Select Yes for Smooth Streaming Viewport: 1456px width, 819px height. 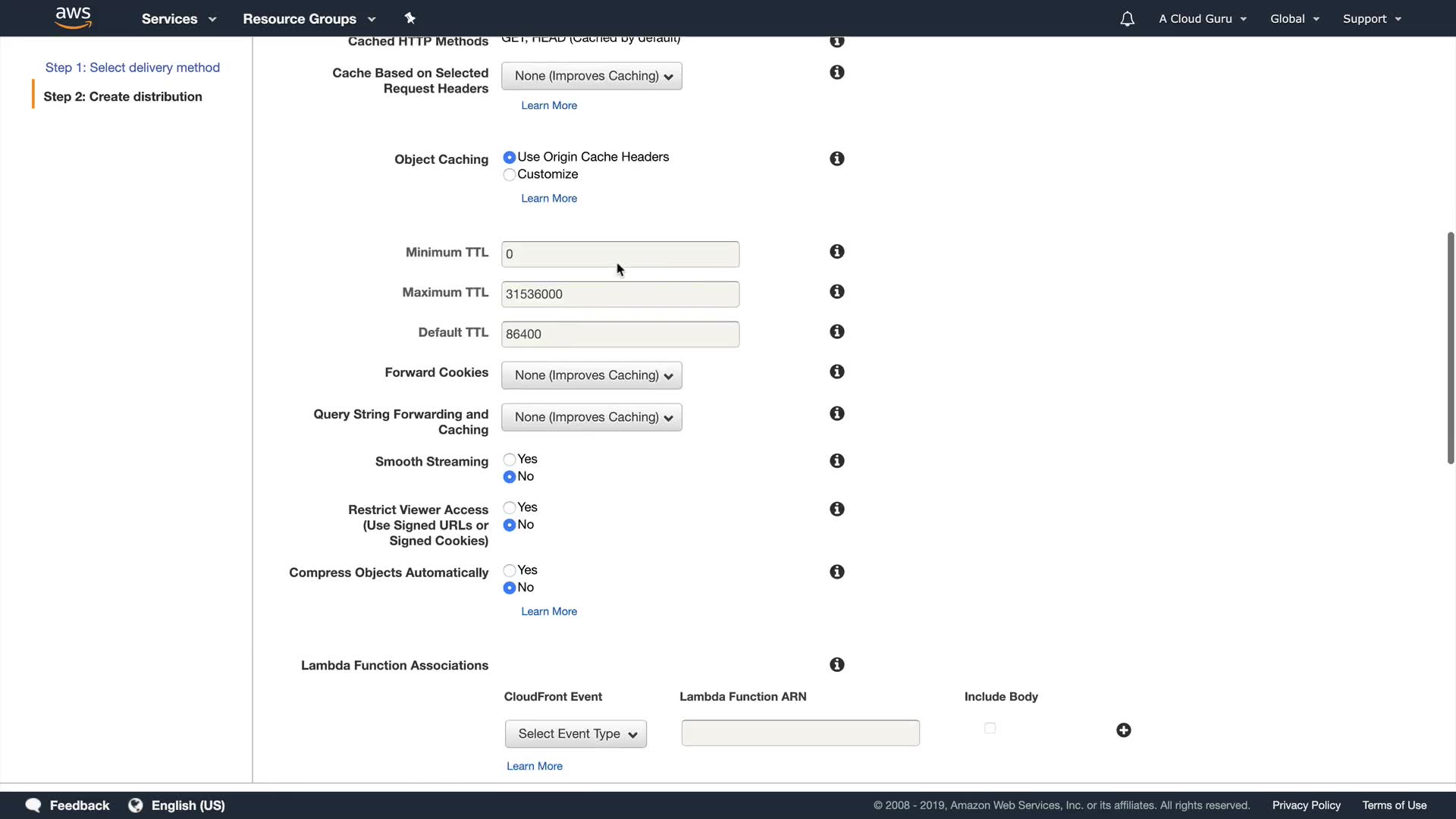510,460
